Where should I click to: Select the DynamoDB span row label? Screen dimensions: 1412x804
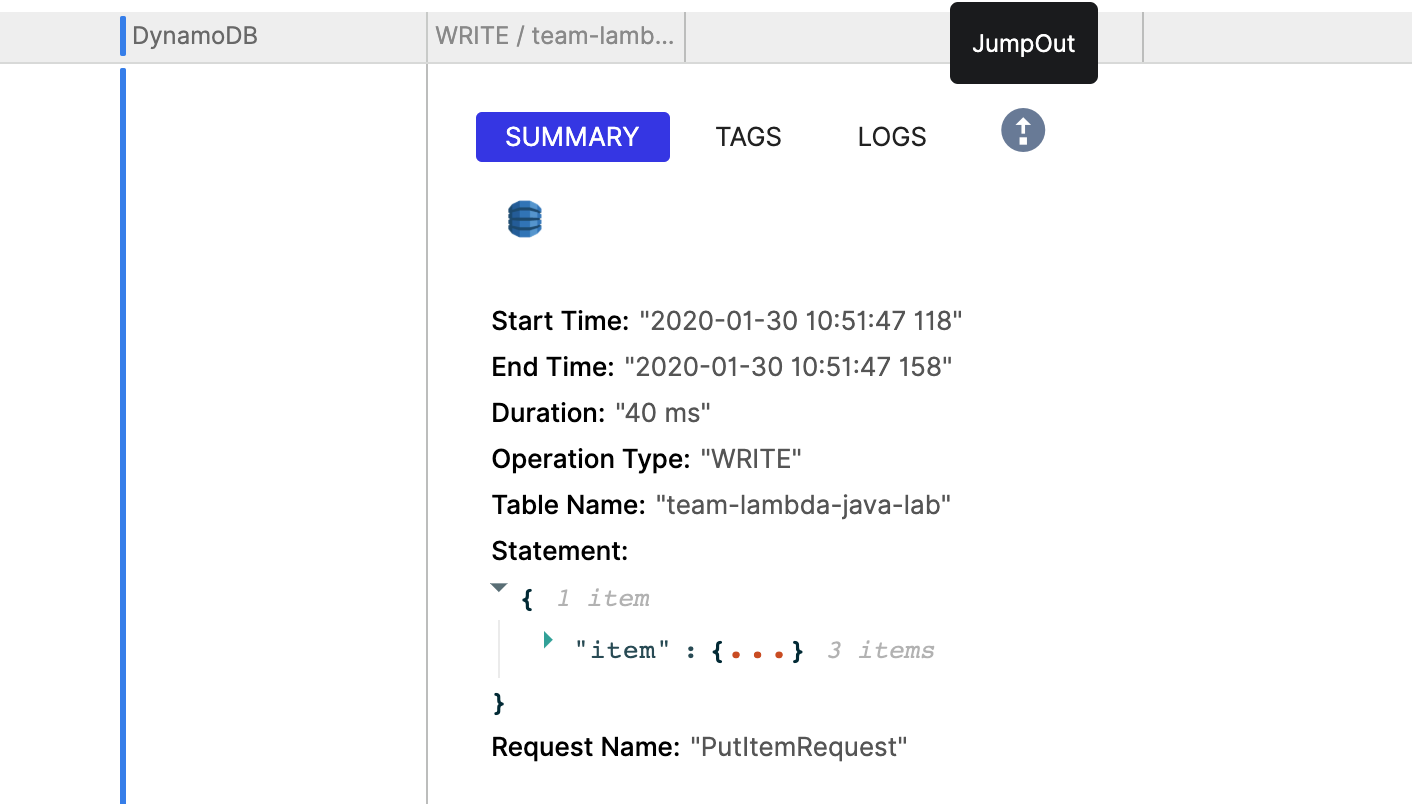tap(195, 36)
